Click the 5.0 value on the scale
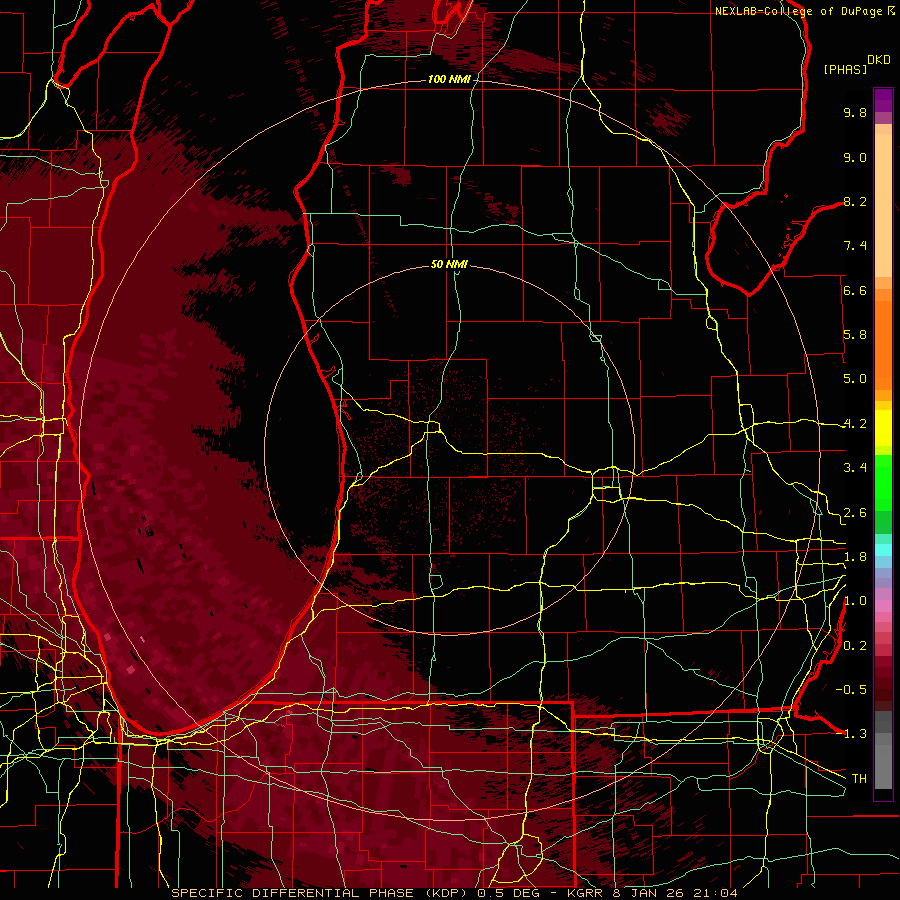This screenshot has height=900, width=900. pyautogui.click(x=855, y=379)
